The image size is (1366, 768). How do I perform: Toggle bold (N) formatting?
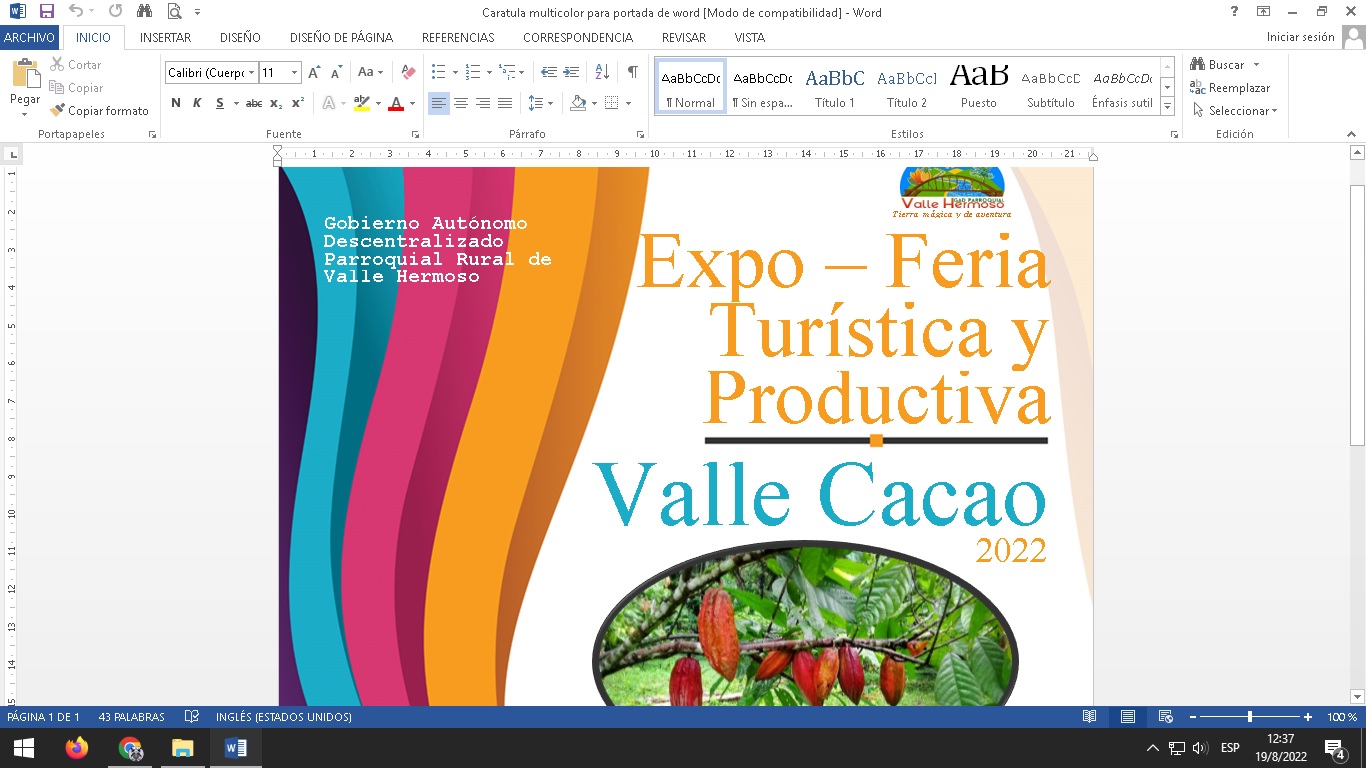pos(176,103)
